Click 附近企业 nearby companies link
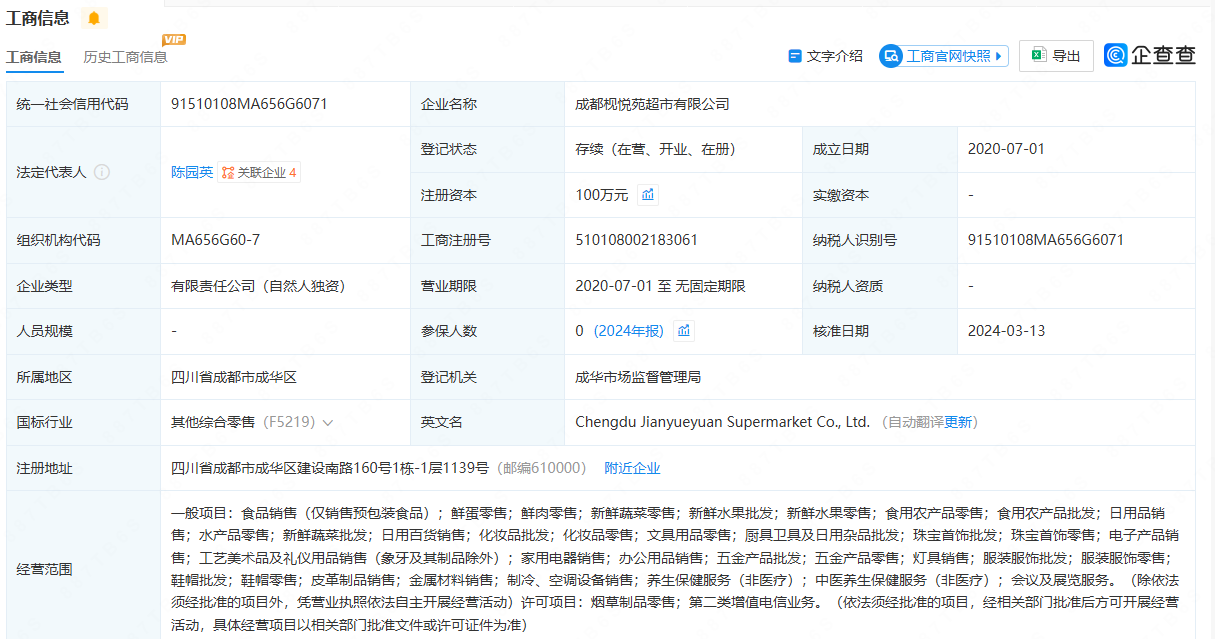 pos(632,468)
